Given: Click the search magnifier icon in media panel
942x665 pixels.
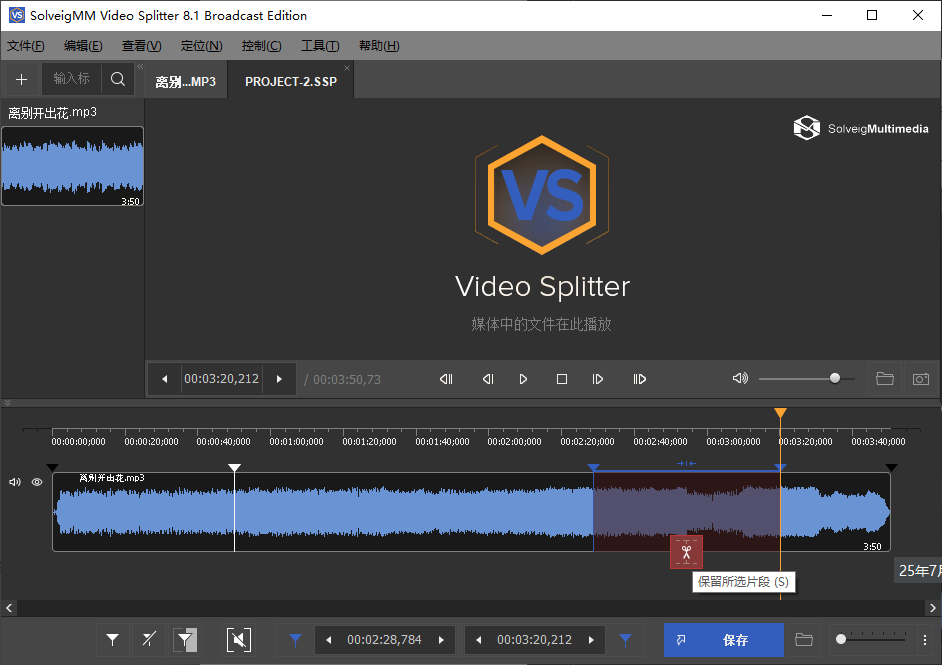Looking at the screenshot, I should pyautogui.click(x=117, y=79).
